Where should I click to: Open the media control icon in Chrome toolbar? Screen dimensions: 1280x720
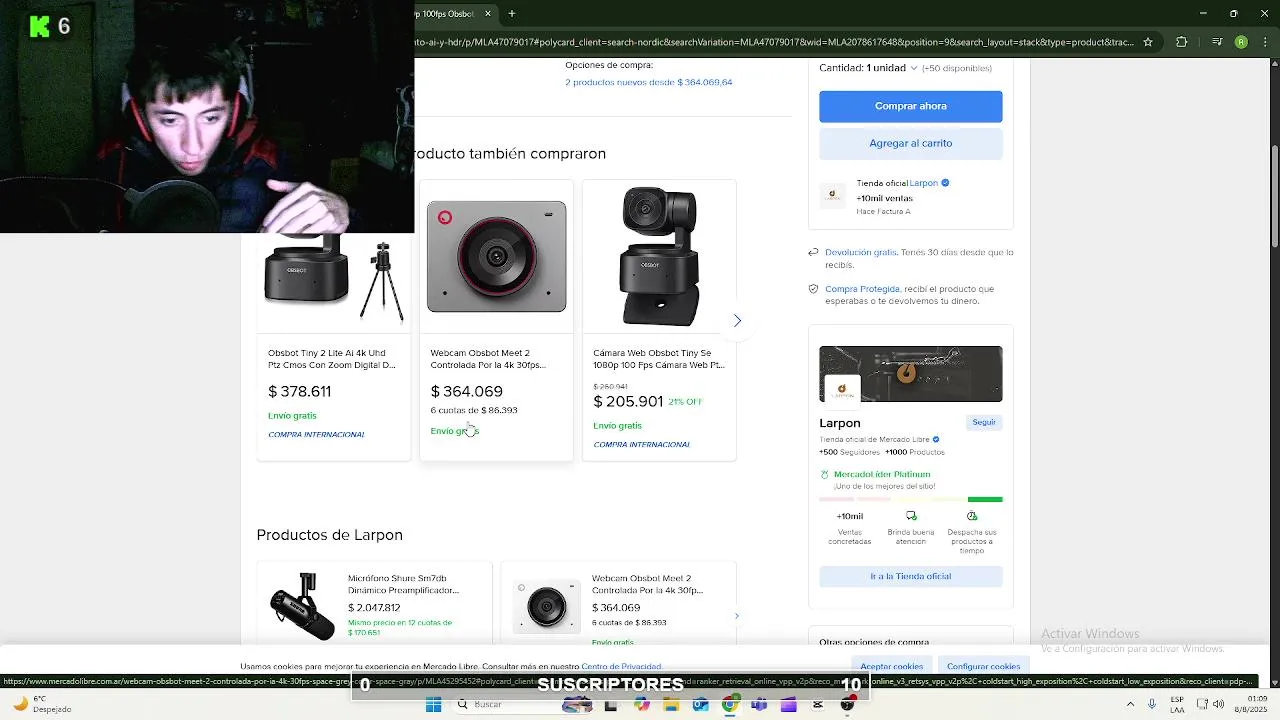click(x=1217, y=42)
